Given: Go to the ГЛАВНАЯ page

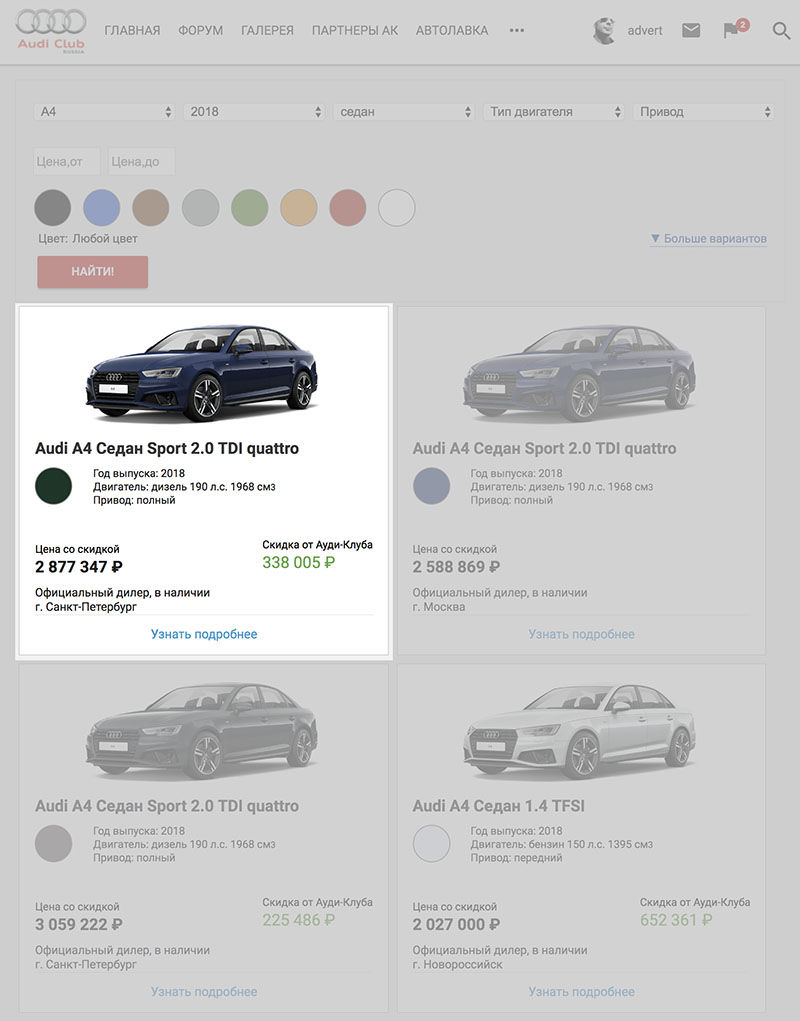Looking at the screenshot, I should coord(132,31).
